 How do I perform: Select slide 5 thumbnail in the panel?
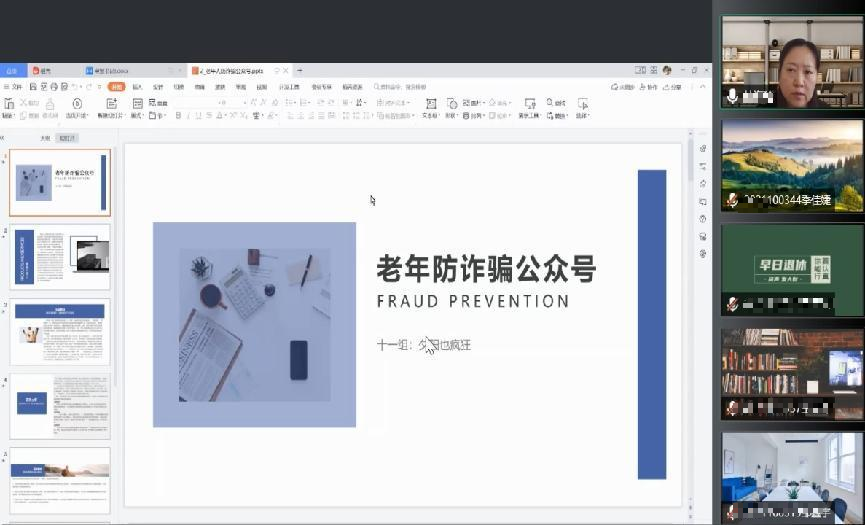pyautogui.click(x=60, y=480)
